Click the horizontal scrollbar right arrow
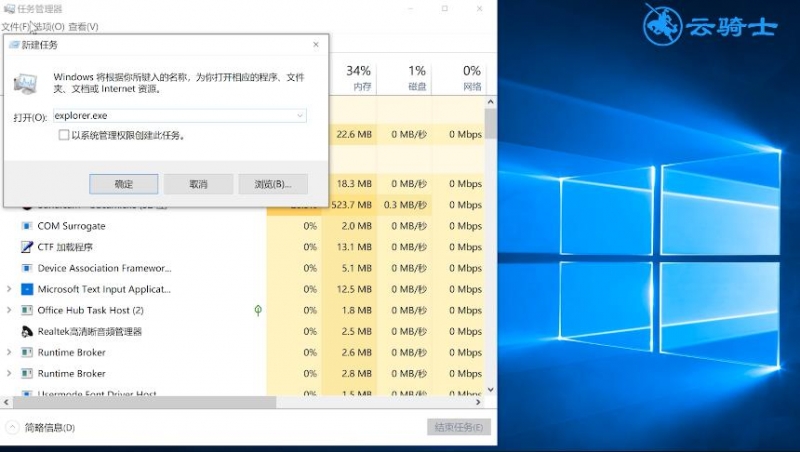The height and width of the screenshot is (452, 800). tap(478, 403)
